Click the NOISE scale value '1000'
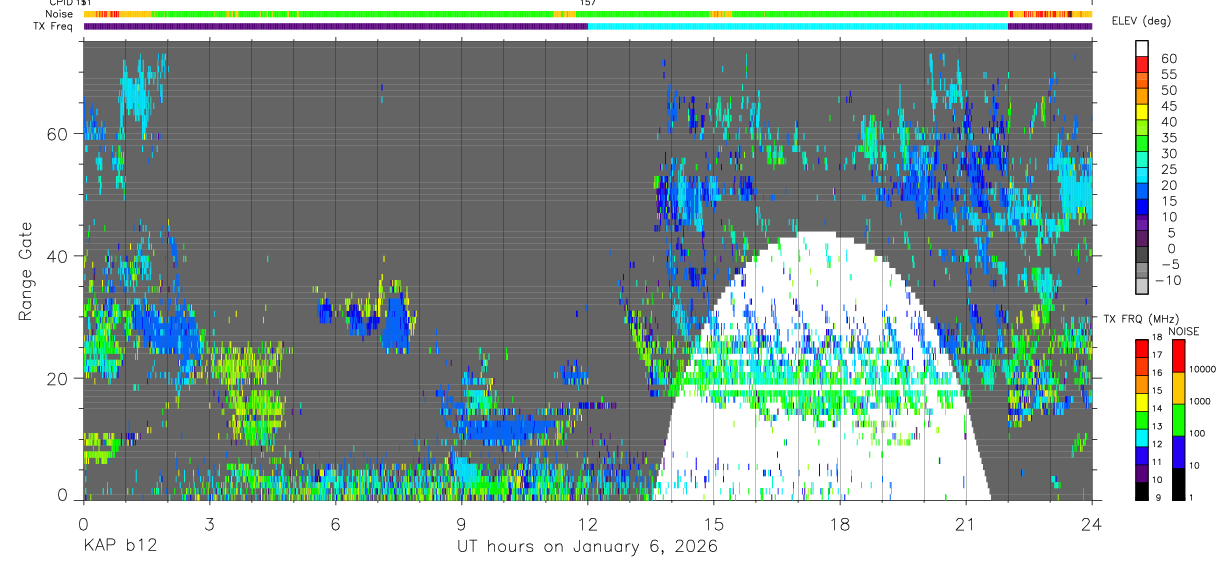Screen dimensions: 1228x567 click(1201, 403)
